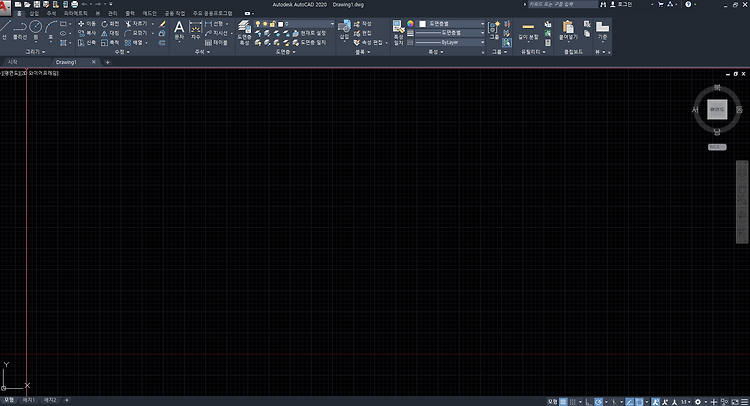750x406 pixels.
Task: Toggle polar tracking in status bar
Action: point(598,402)
